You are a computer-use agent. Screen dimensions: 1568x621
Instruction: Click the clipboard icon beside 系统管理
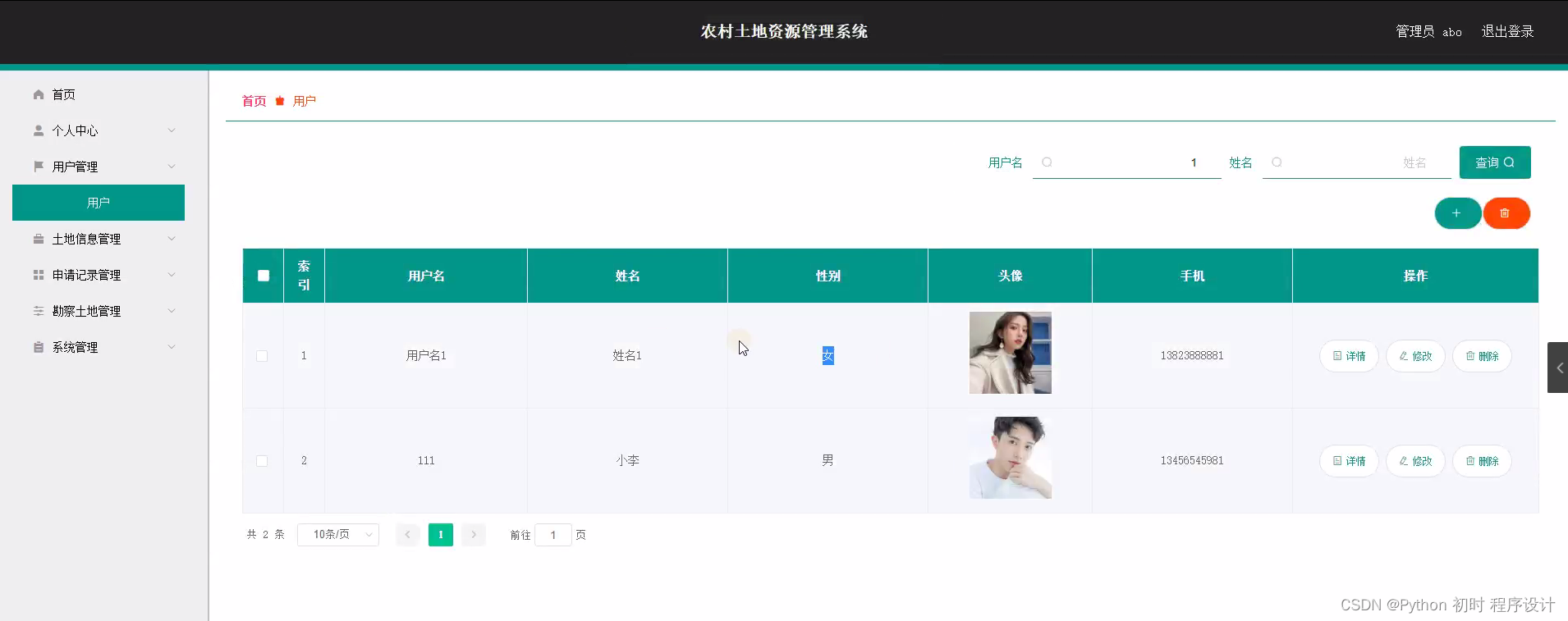(x=39, y=347)
